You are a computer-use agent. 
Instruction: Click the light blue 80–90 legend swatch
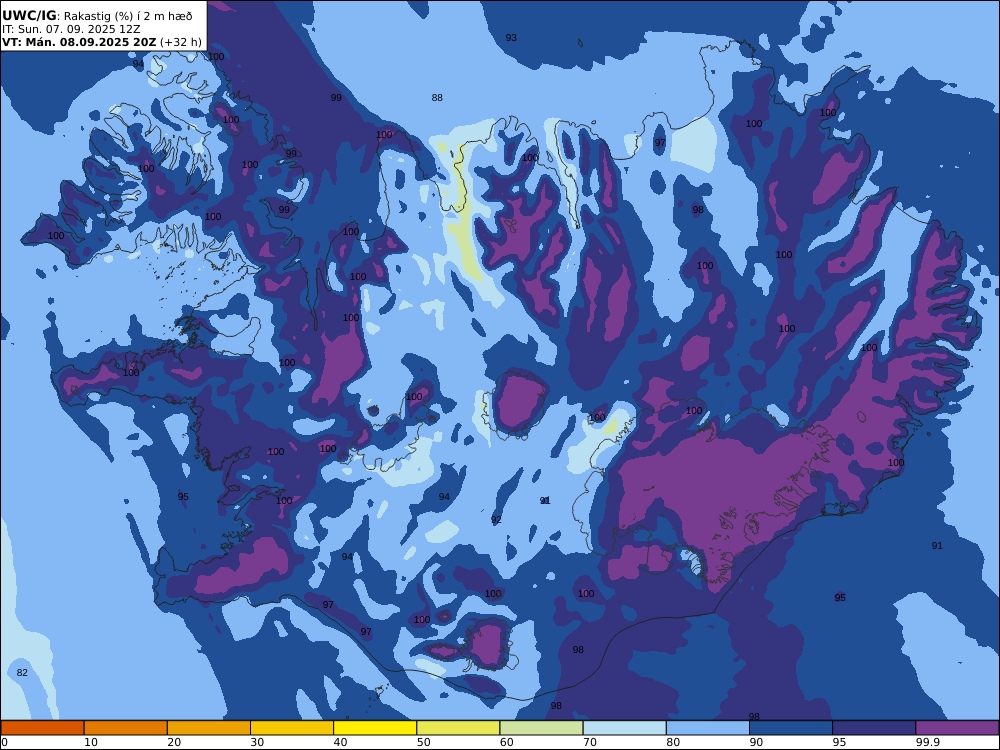pos(708,728)
